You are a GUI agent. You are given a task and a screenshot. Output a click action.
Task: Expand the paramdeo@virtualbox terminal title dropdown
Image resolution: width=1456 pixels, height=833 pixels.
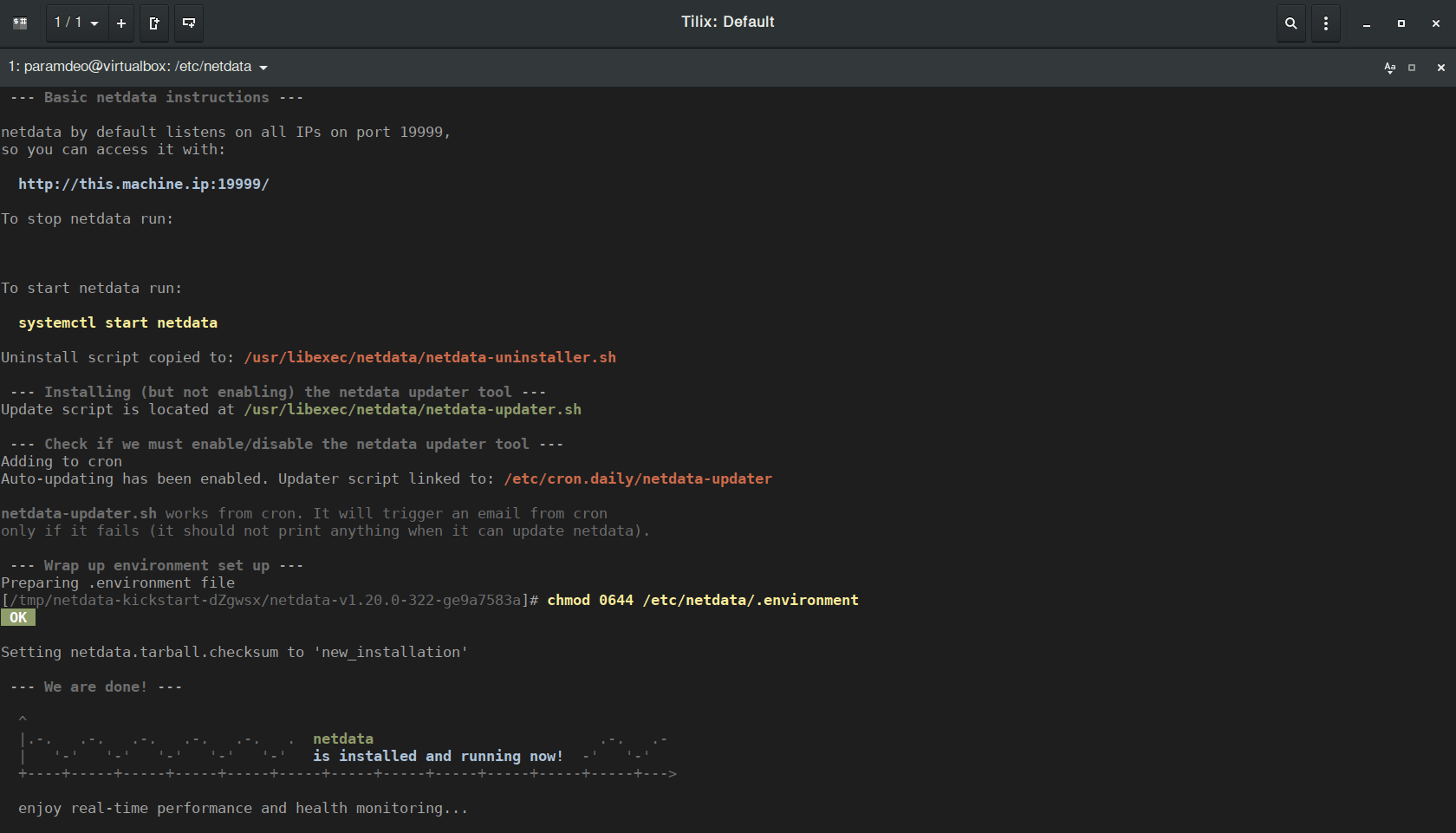click(138, 67)
